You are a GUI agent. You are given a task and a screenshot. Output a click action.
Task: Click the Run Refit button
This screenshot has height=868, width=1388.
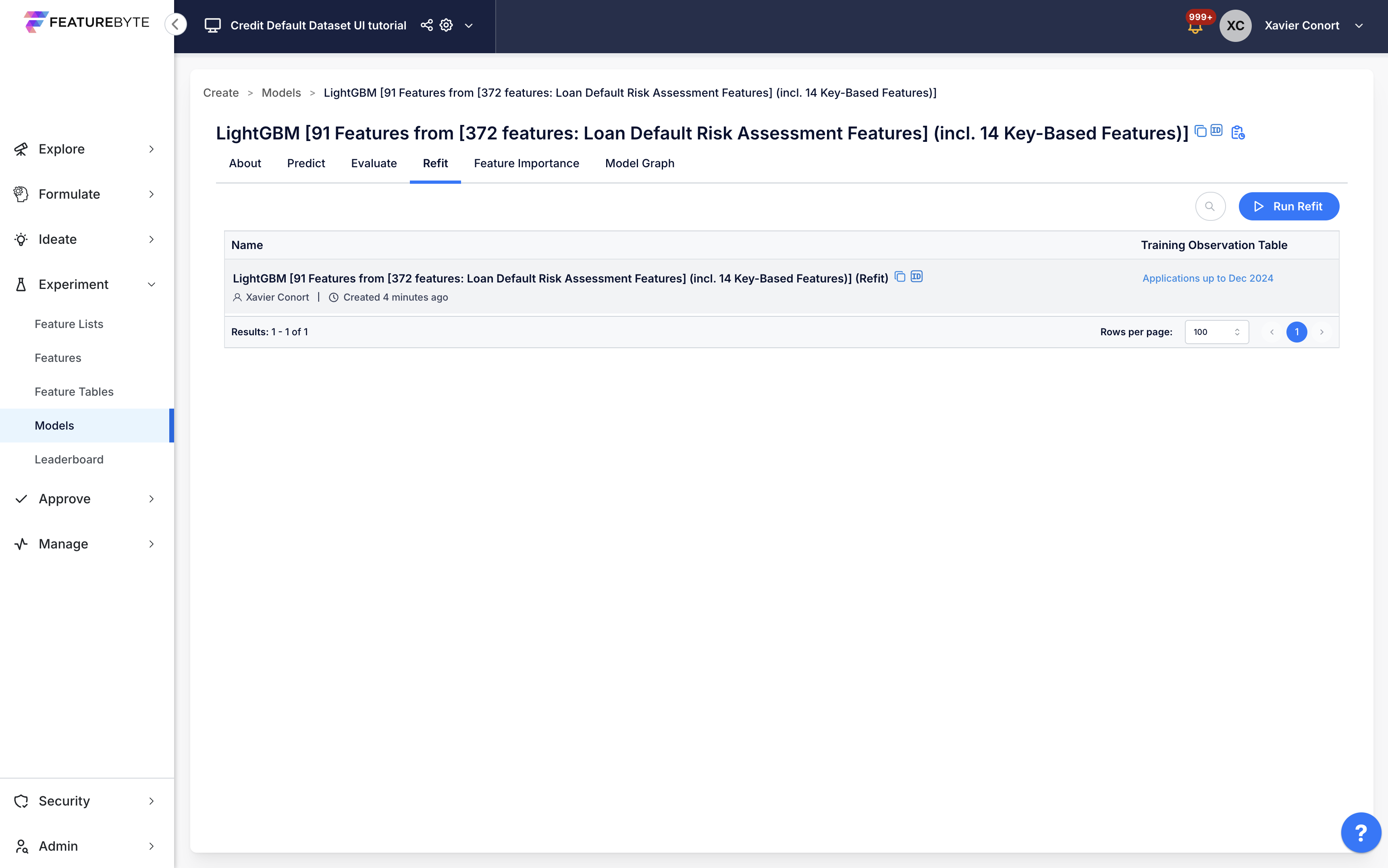point(1289,206)
